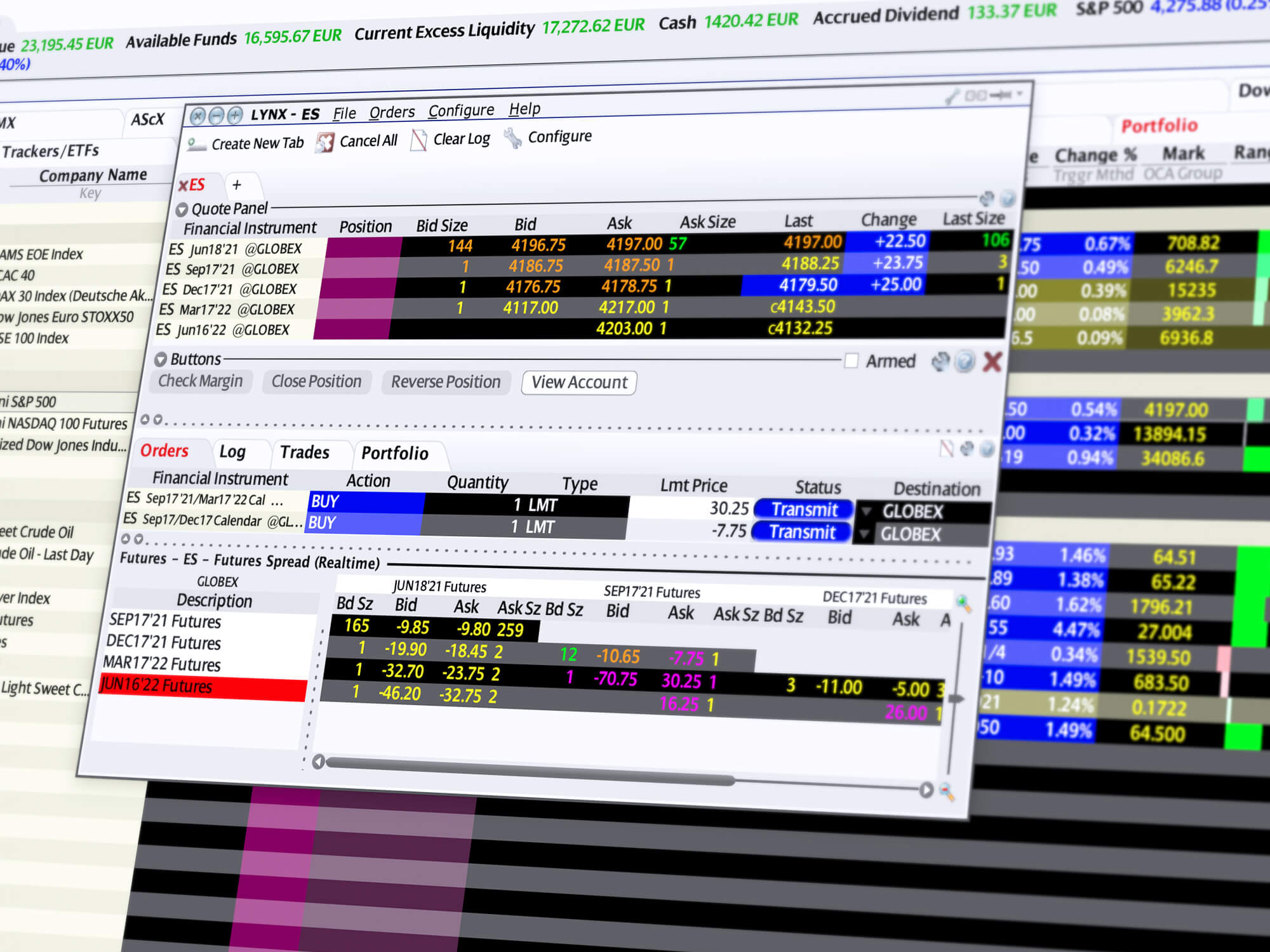The width and height of the screenshot is (1270, 952).
Task: Transmit the order with 30.25 limit price
Action: pos(804,510)
